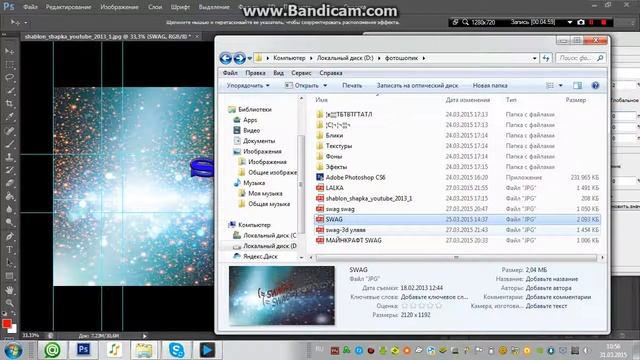This screenshot has height=360, width=640.
Task: Expand breadcrumb arrow after фотошопик
Action: [424, 58]
